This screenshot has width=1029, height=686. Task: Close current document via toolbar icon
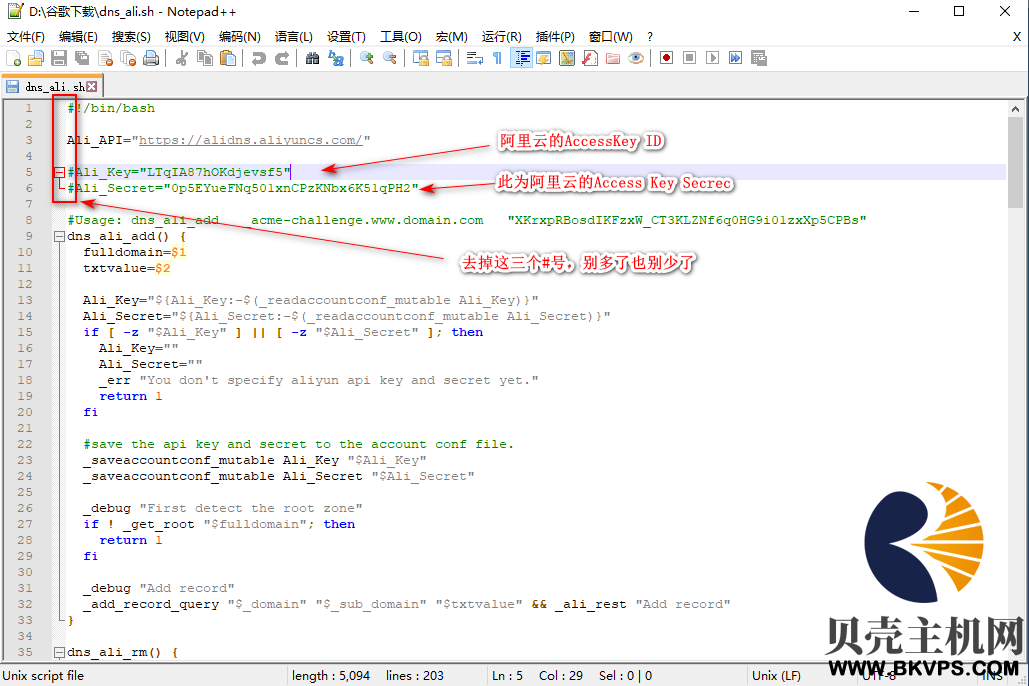coord(105,58)
